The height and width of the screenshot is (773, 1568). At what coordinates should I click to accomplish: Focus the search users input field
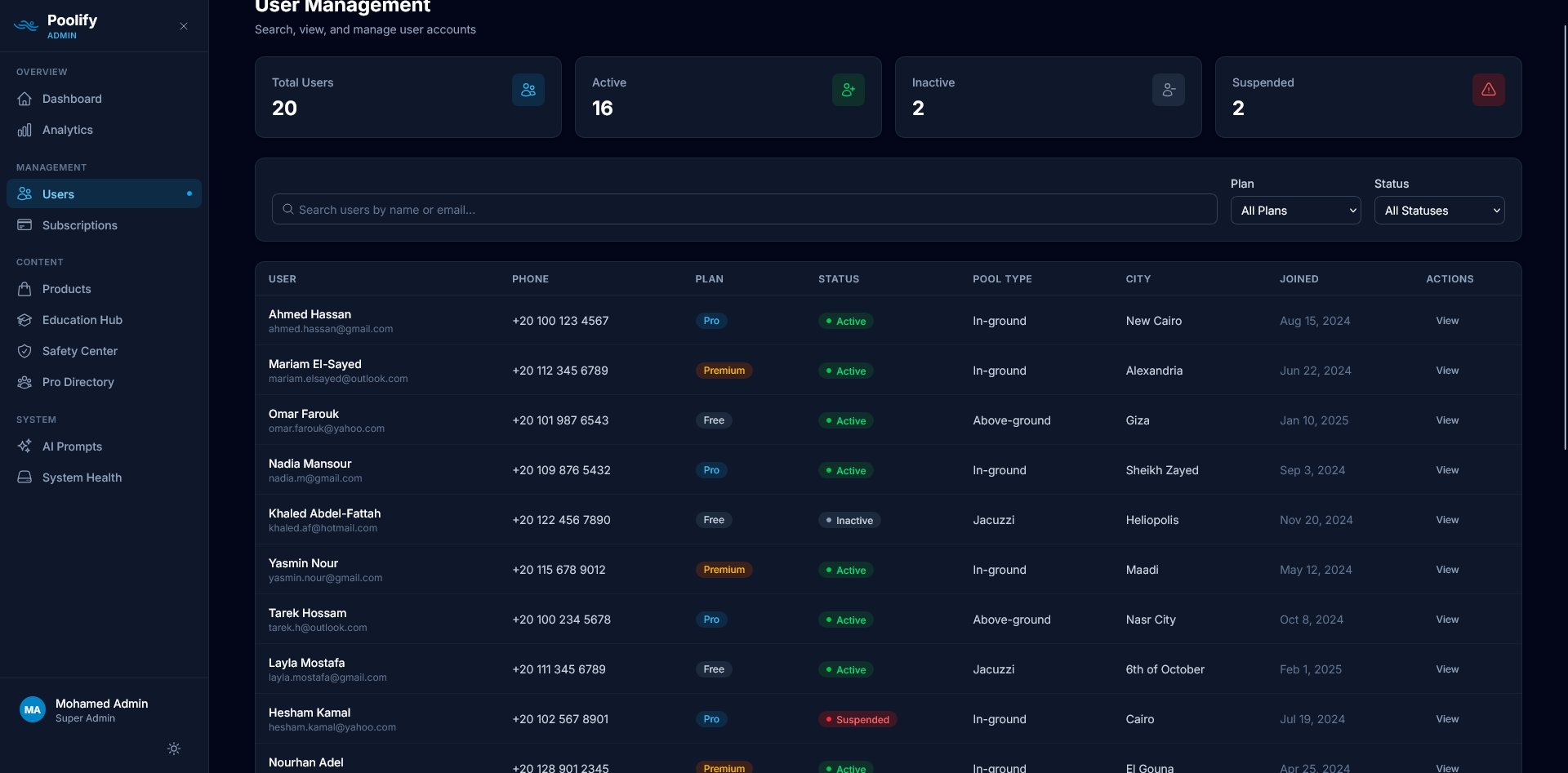(x=745, y=209)
